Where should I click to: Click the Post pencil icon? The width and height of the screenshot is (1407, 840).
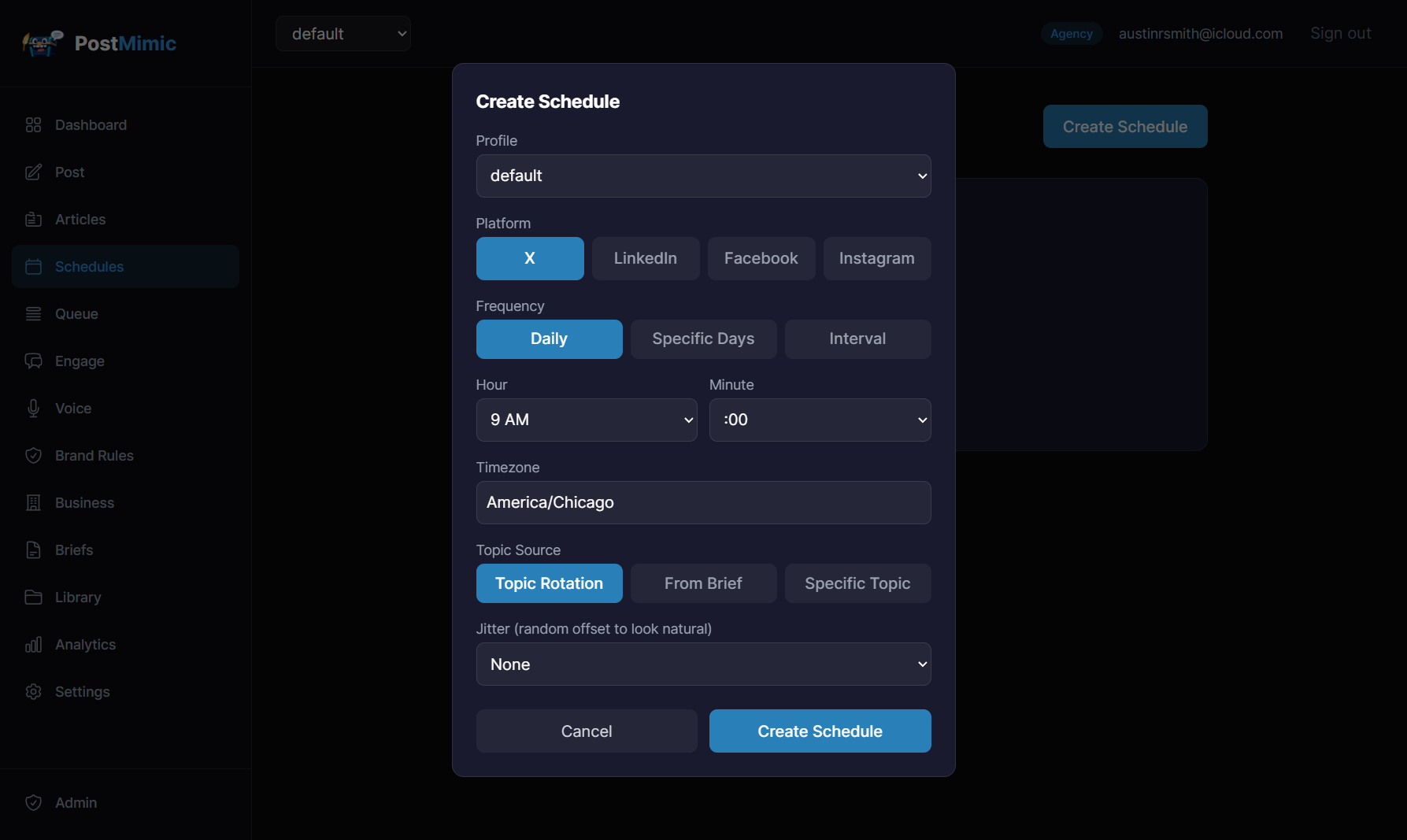[33, 172]
